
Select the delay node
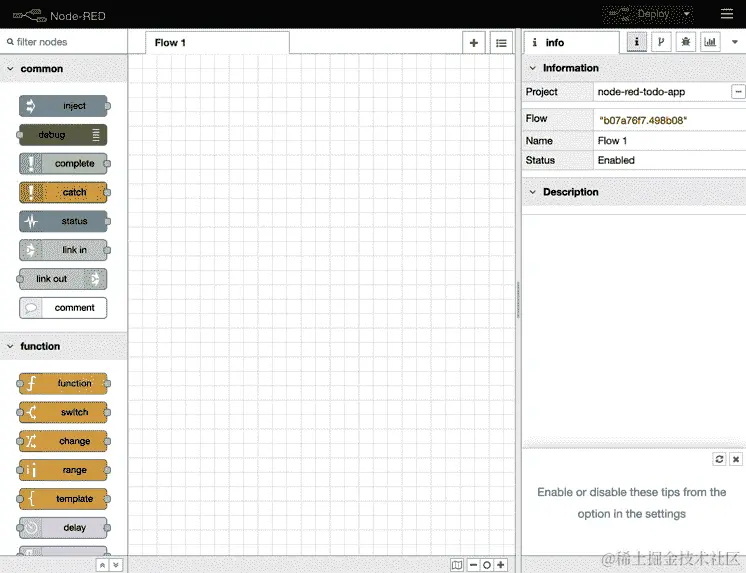63,528
